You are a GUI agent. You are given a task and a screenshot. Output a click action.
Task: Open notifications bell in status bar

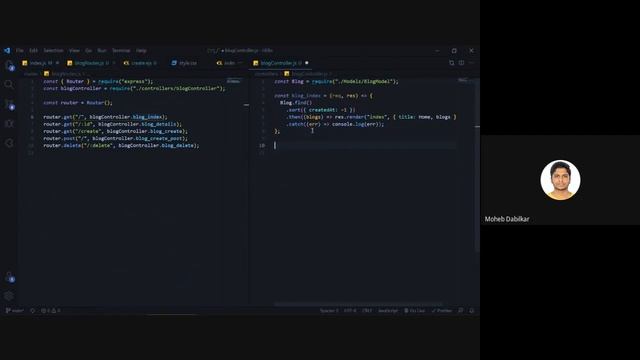[x=471, y=311]
